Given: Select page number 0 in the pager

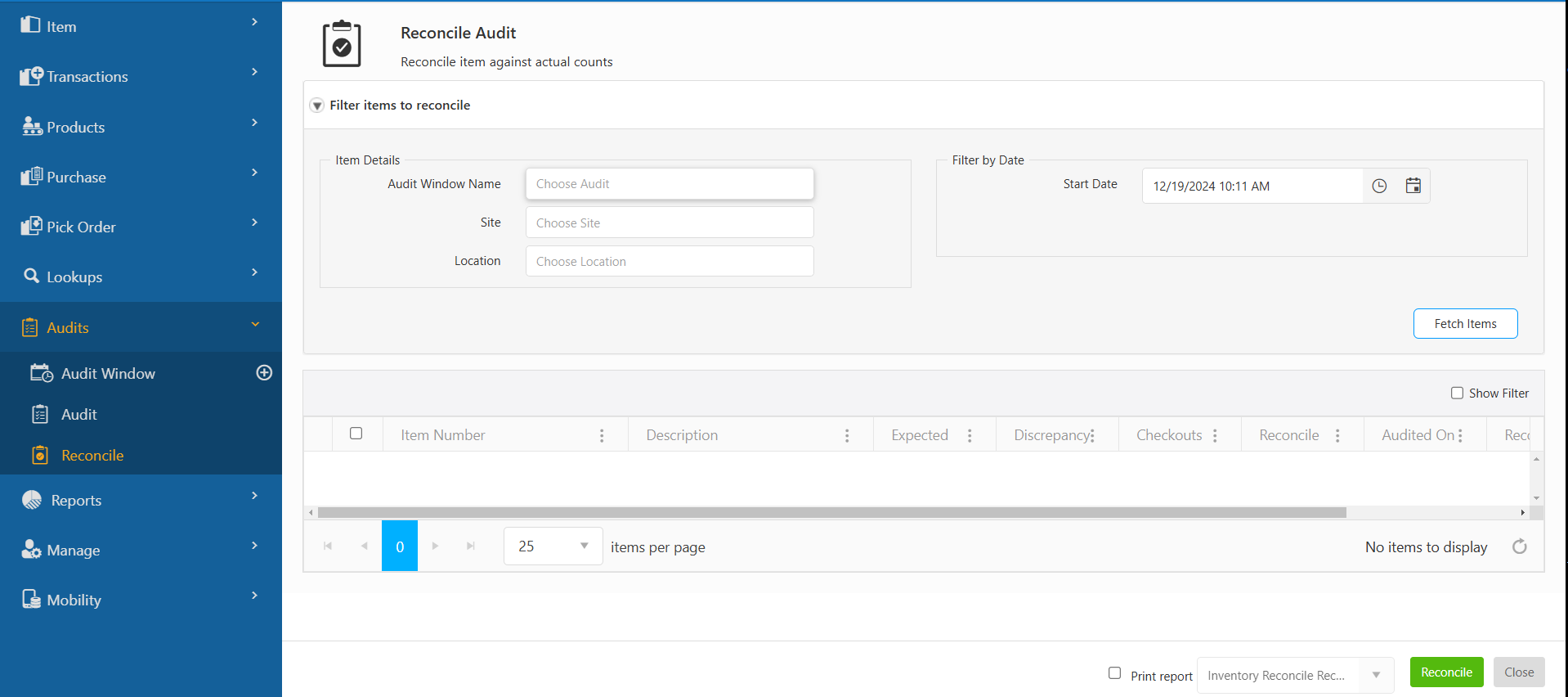Looking at the screenshot, I should coord(400,546).
